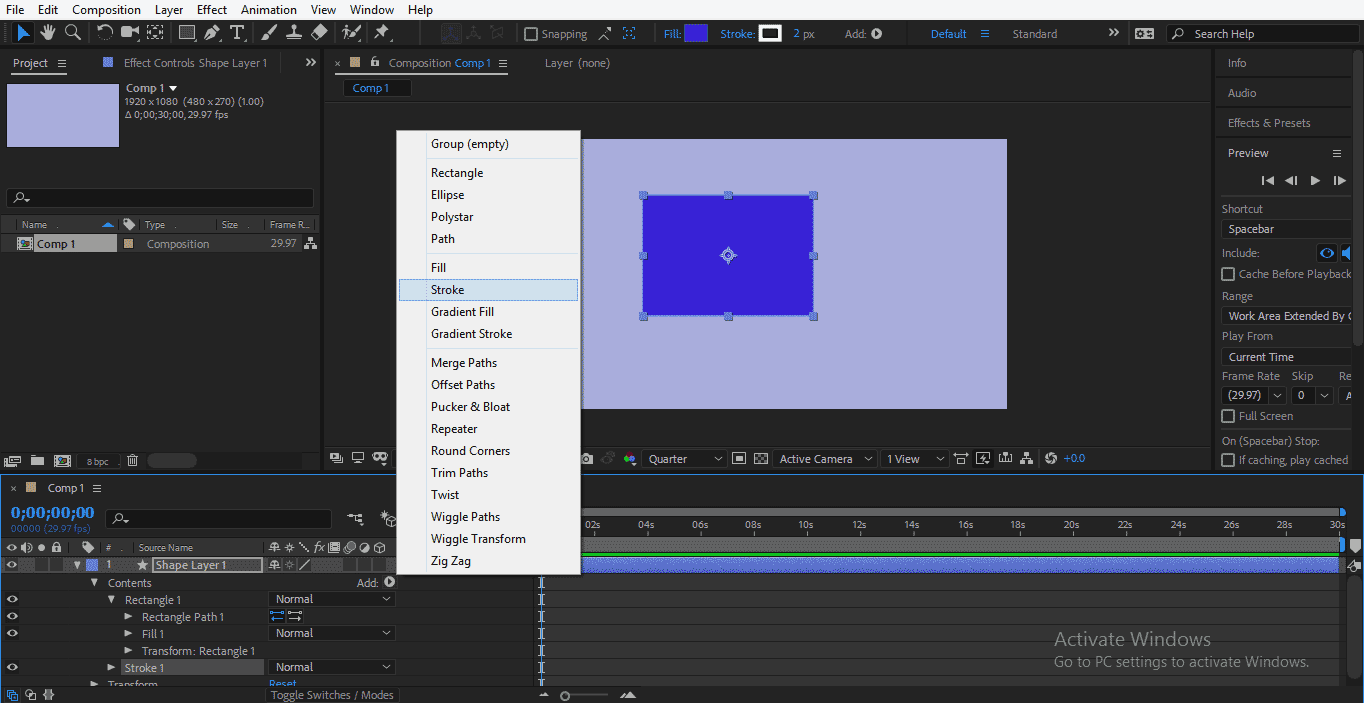Open the Composition menu

coord(106,9)
